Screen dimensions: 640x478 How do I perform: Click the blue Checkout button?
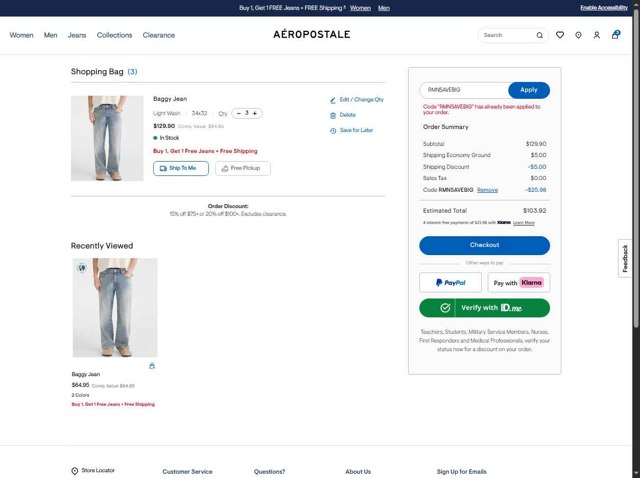click(484, 245)
